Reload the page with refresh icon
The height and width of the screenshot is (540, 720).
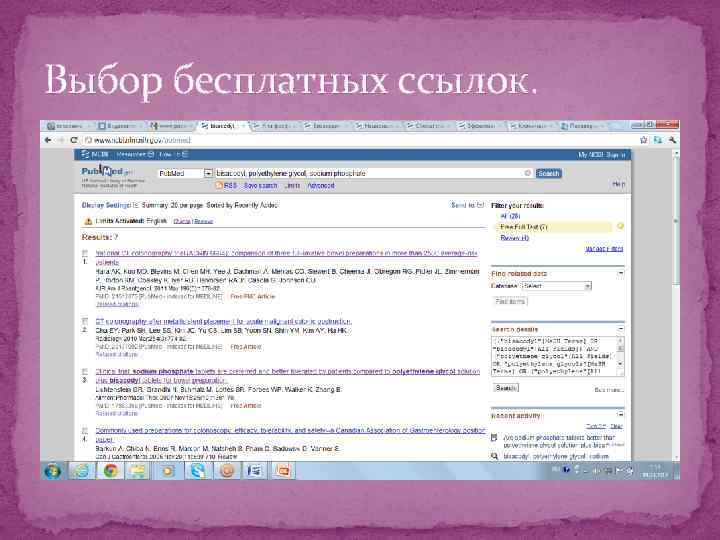pyautogui.click(x=73, y=140)
